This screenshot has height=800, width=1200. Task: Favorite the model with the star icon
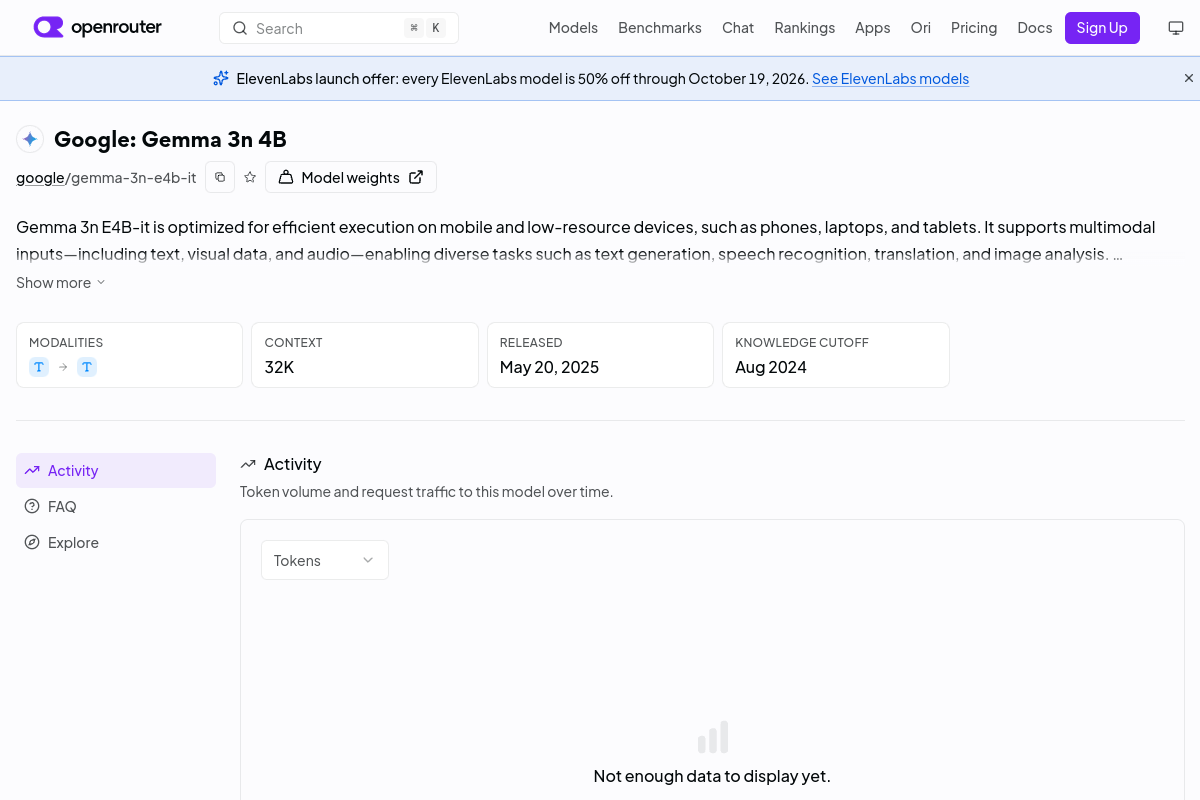tap(250, 177)
